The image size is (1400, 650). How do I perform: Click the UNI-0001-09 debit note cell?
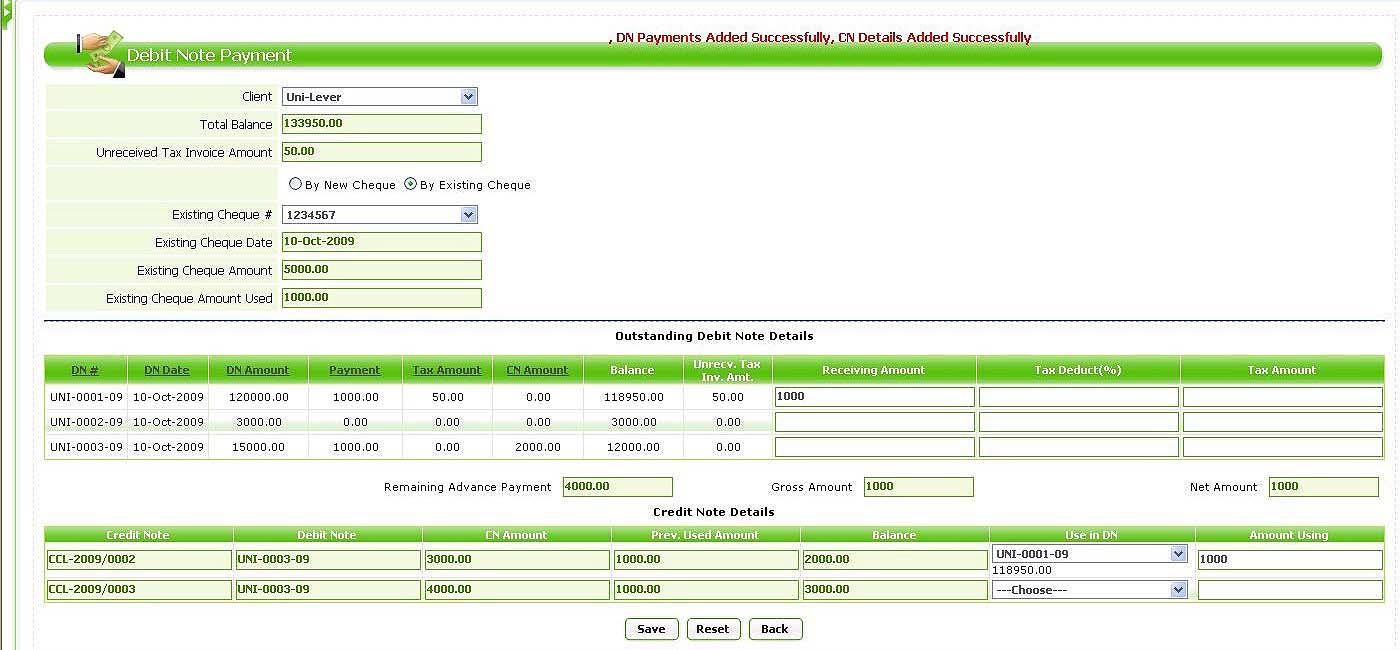pos(87,397)
